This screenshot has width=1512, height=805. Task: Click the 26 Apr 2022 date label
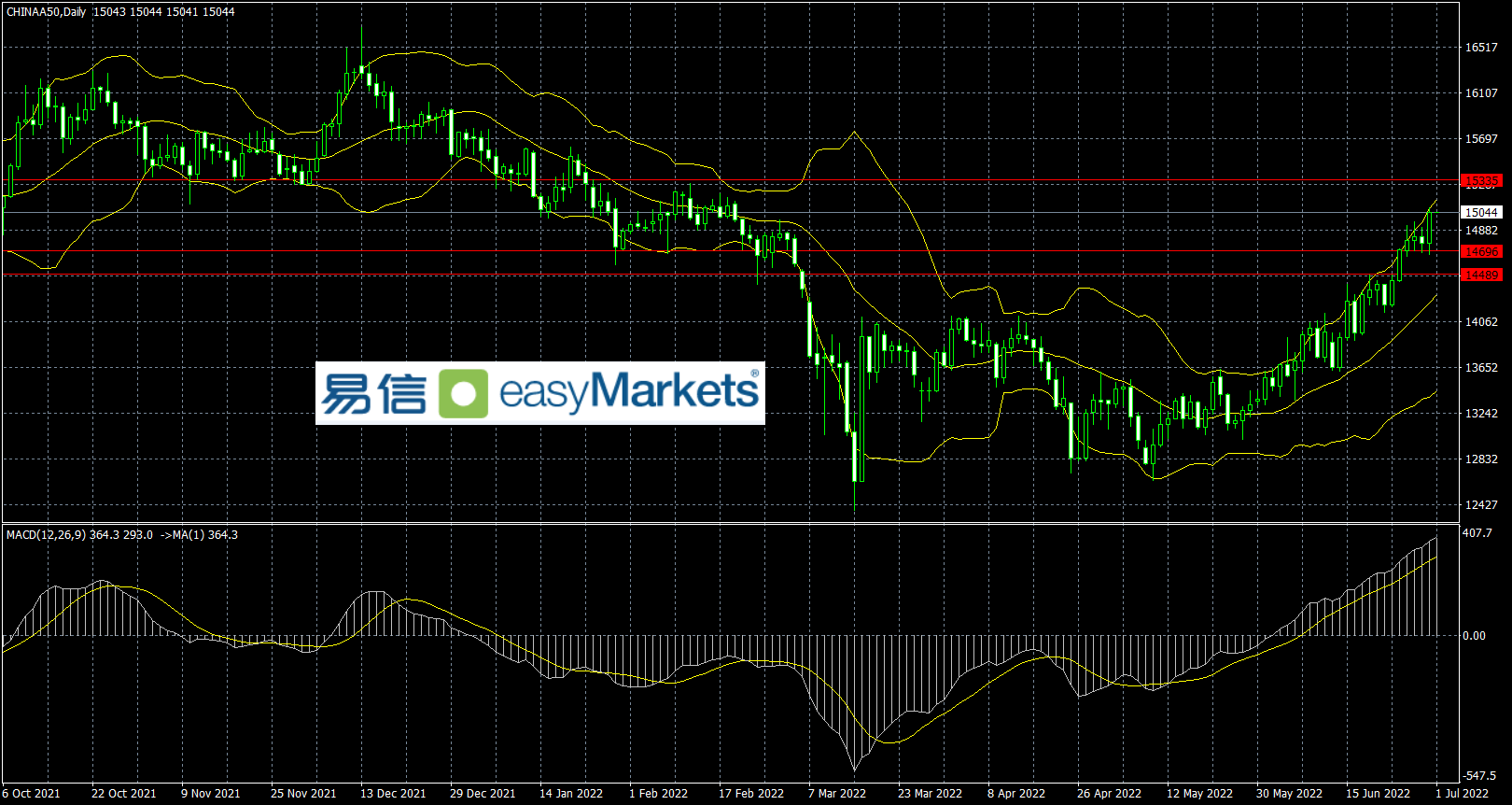pyautogui.click(x=1109, y=793)
